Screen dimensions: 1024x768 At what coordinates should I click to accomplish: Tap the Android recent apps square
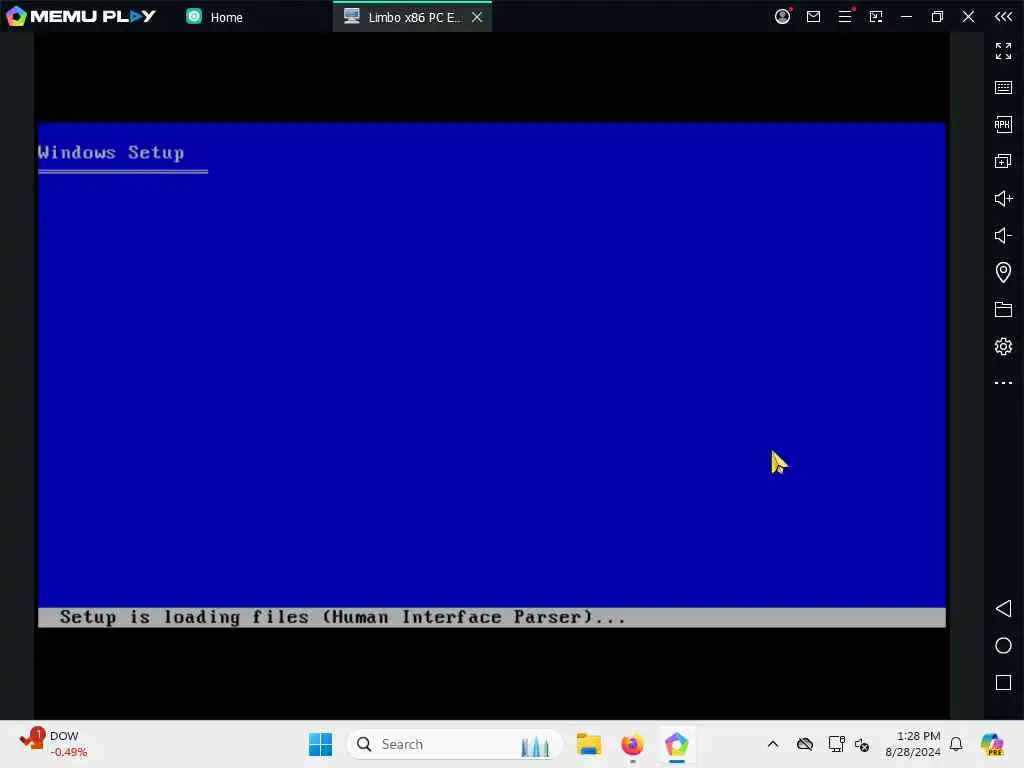1003,682
